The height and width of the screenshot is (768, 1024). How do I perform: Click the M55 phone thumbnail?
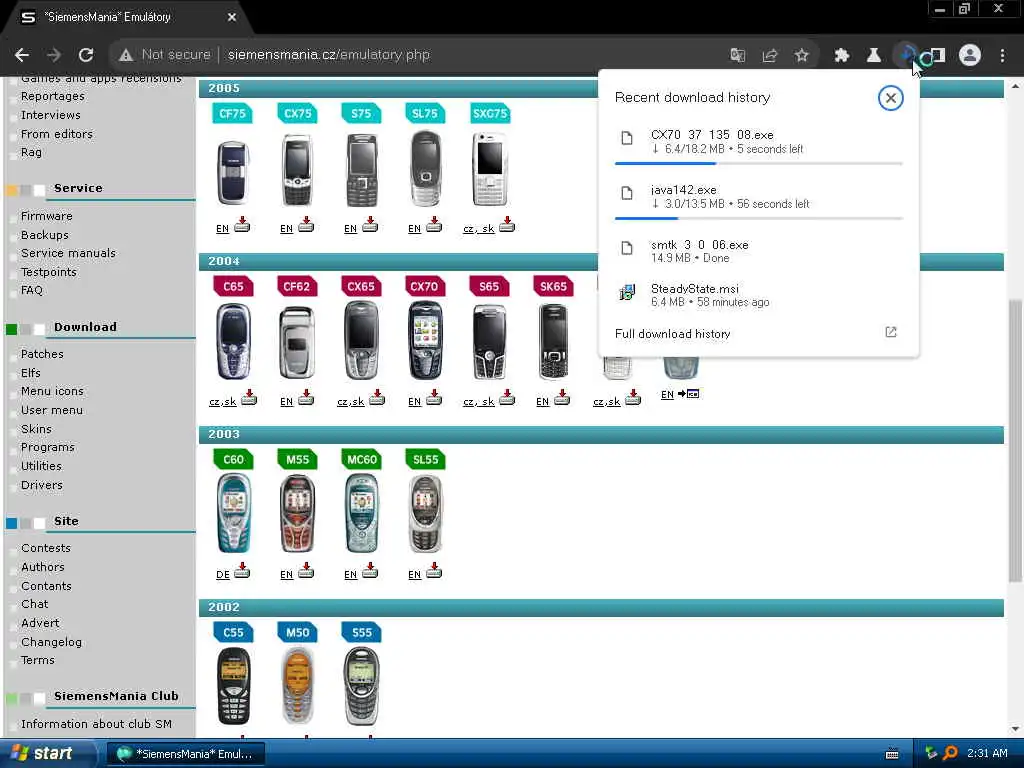297,514
